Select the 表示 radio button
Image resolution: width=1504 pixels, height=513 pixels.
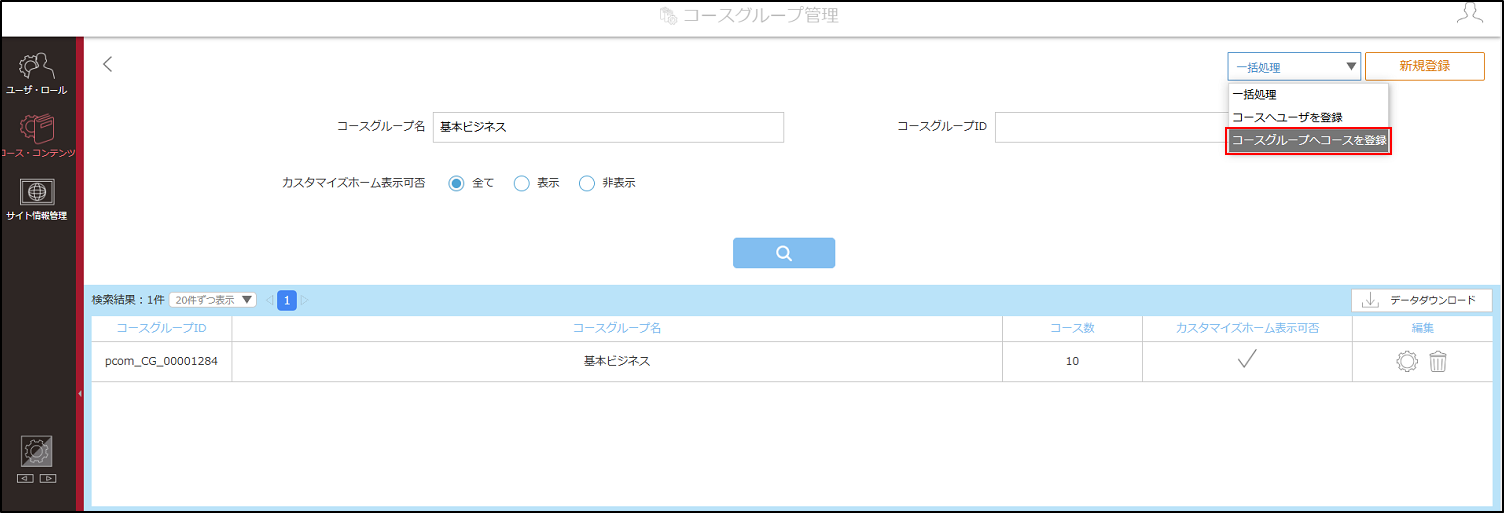click(x=521, y=183)
